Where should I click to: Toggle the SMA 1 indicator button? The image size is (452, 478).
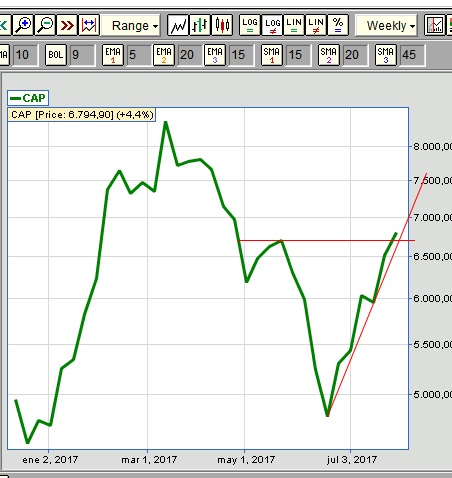pyautogui.click(x=272, y=55)
